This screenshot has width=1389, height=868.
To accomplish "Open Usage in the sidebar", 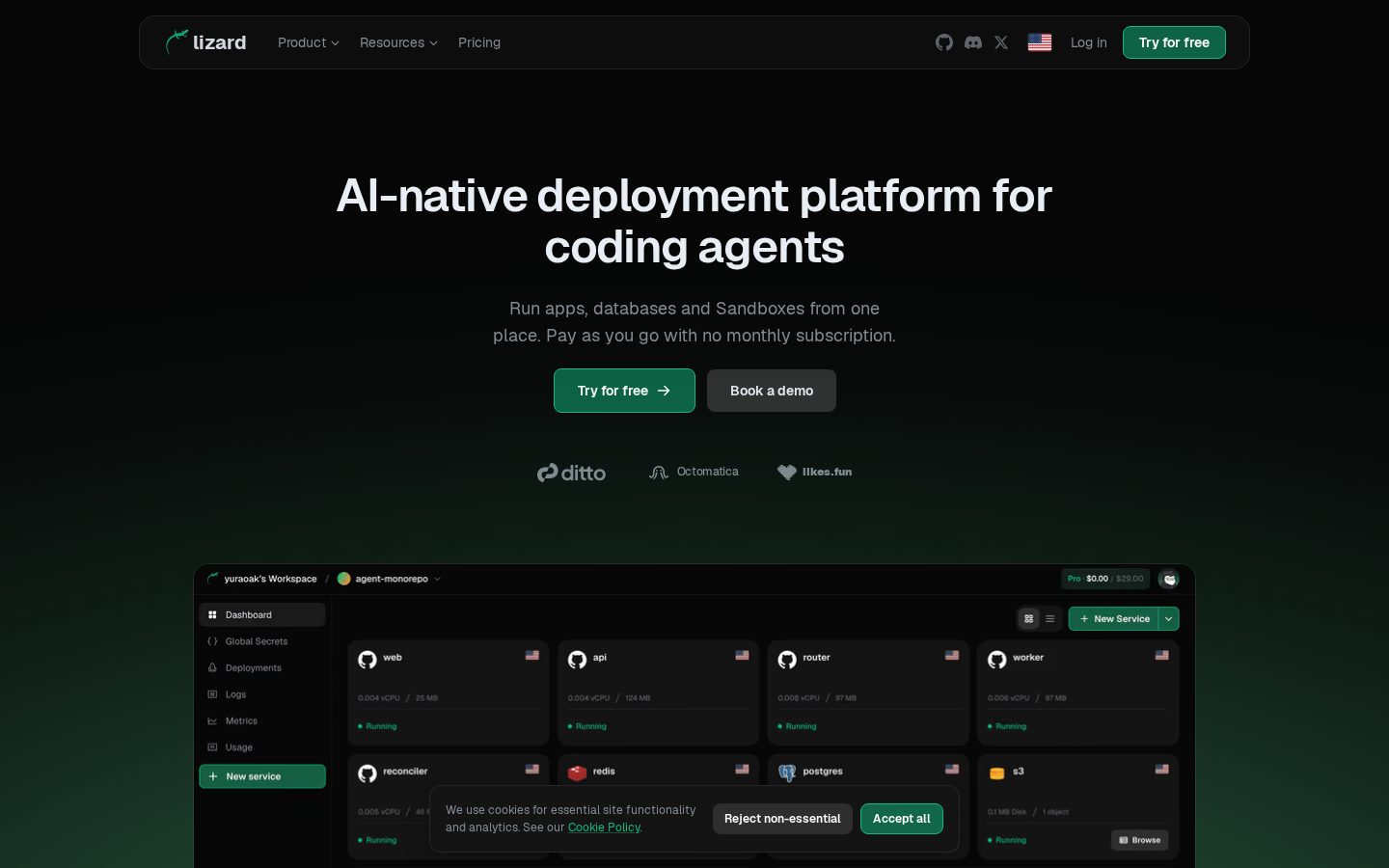I will click(x=262, y=747).
